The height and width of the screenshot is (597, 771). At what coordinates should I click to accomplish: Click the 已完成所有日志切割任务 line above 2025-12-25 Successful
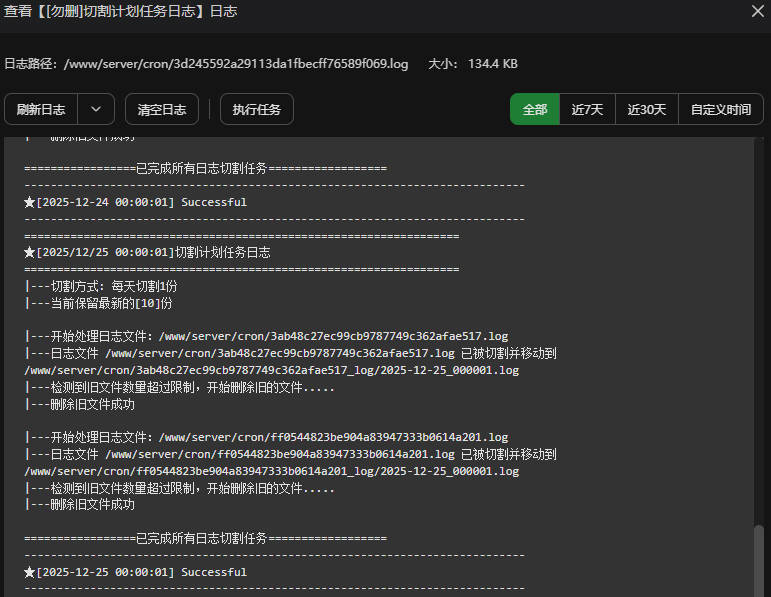click(x=206, y=538)
